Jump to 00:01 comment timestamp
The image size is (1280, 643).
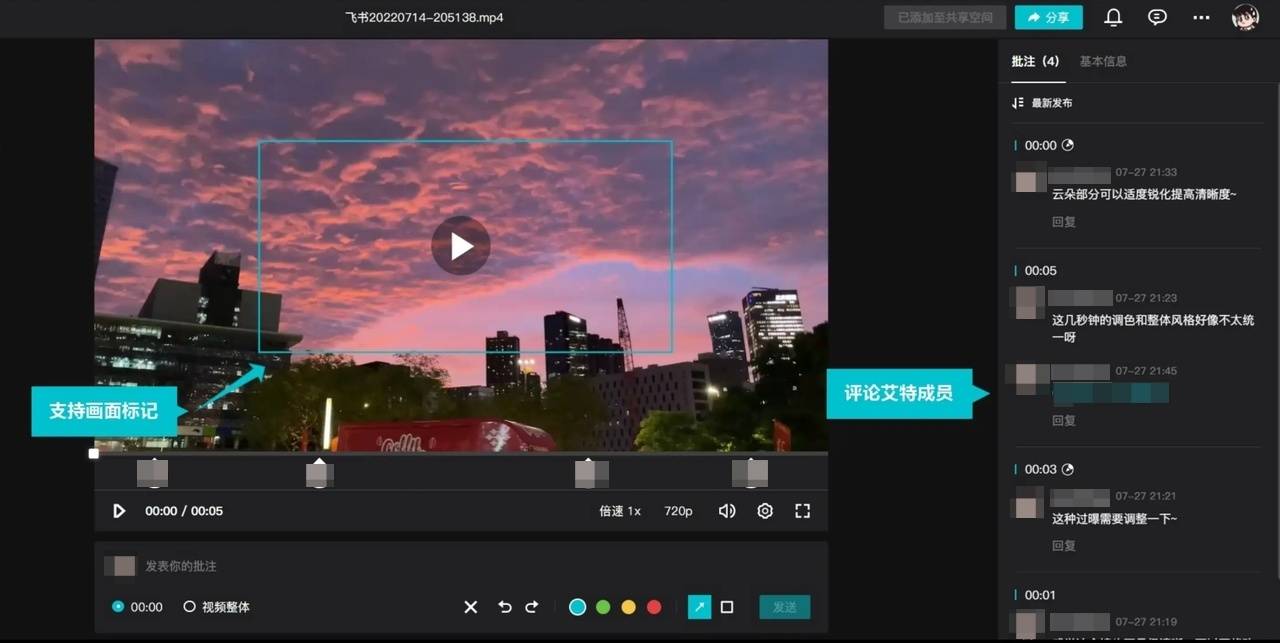(1040, 595)
